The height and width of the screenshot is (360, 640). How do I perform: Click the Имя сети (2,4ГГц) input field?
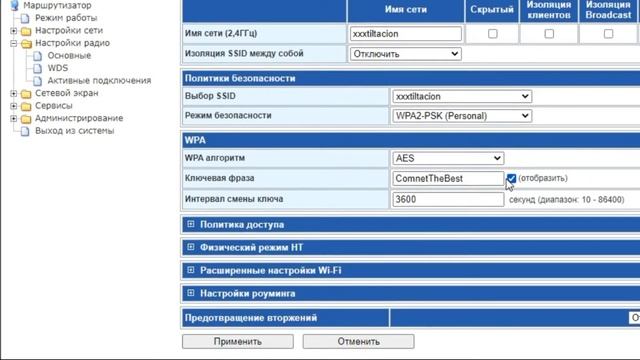(x=406, y=34)
